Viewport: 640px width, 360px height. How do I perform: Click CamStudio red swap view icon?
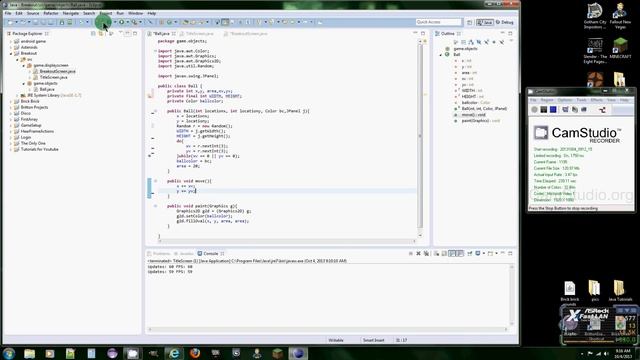pos(602,109)
